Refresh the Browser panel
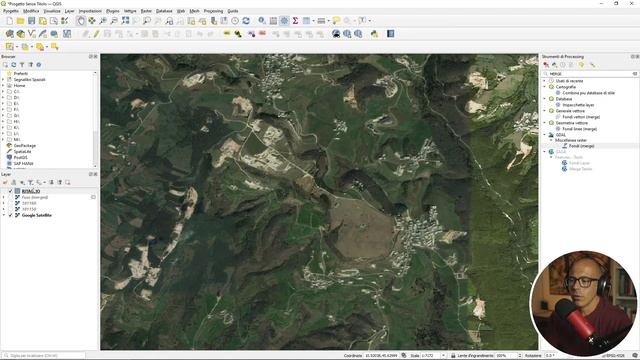The image size is (640, 360). coord(13,65)
